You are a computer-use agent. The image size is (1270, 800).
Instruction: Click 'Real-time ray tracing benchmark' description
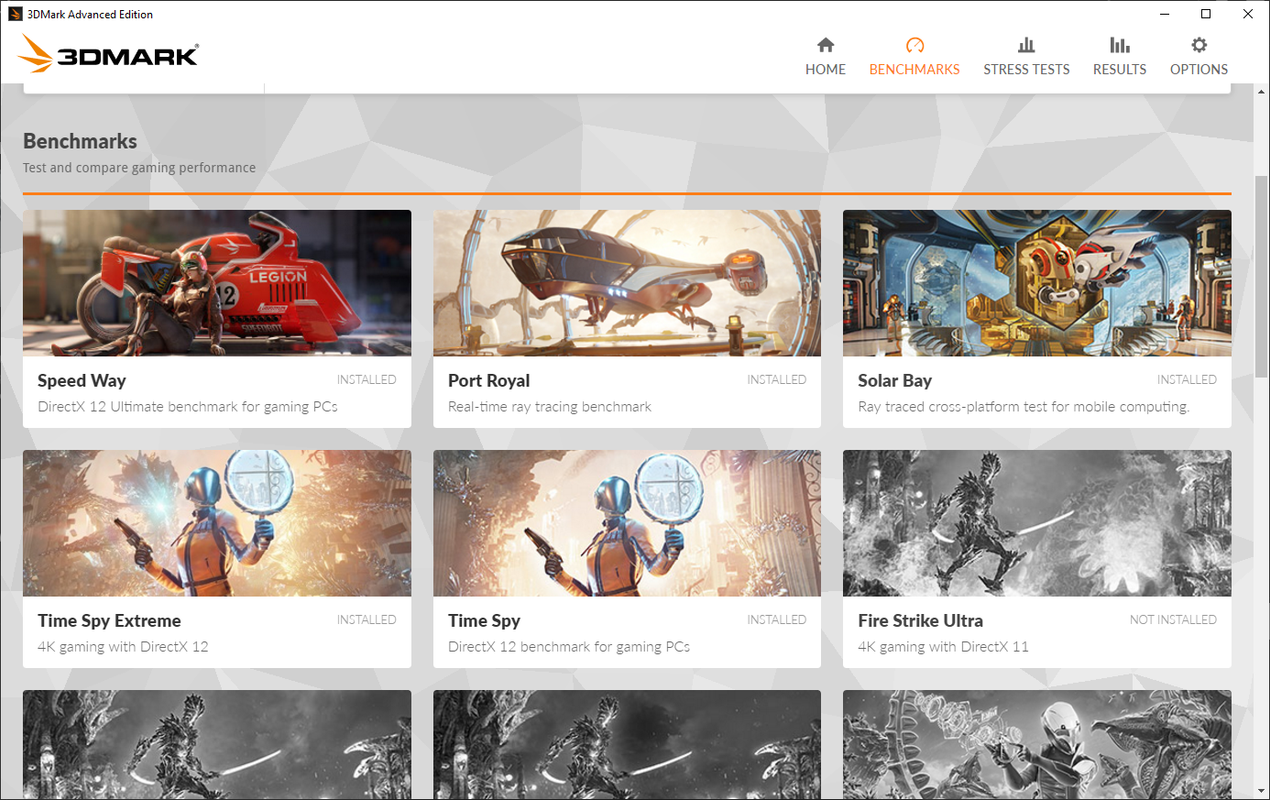[550, 407]
